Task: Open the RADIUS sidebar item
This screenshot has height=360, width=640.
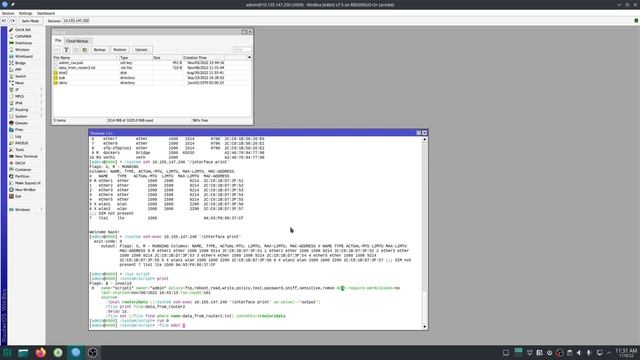Action: click(x=21, y=143)
